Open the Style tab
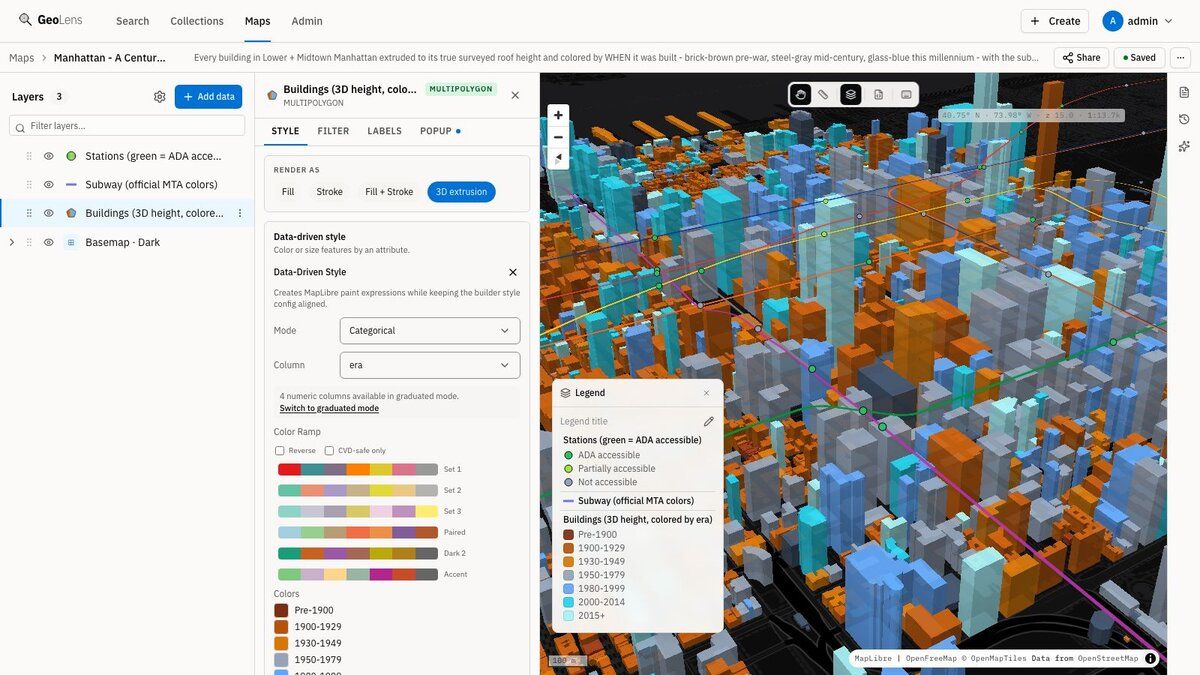This screenshot has width=1200, height=675. click(285, 131)
